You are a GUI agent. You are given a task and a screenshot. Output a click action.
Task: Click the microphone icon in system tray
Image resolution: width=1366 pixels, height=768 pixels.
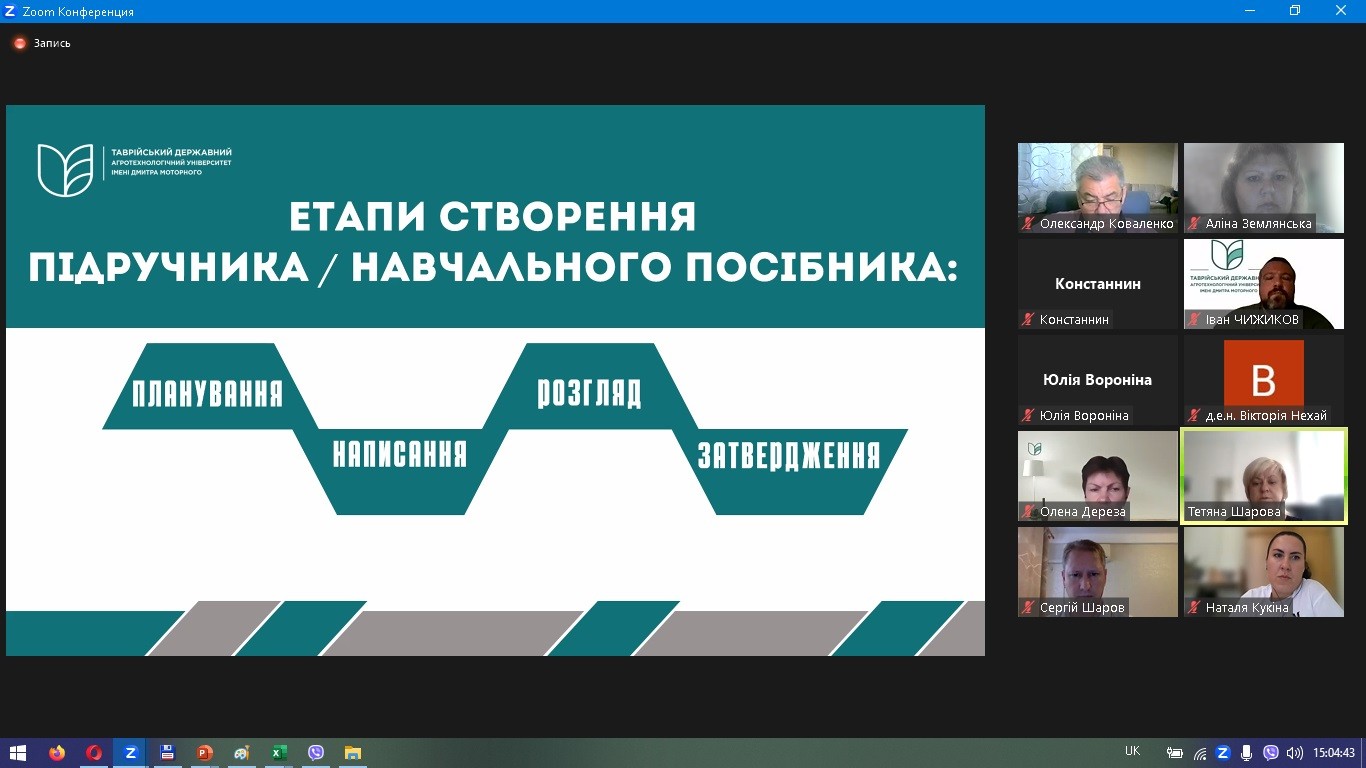pyautogui.click(x=1246, y=752)
